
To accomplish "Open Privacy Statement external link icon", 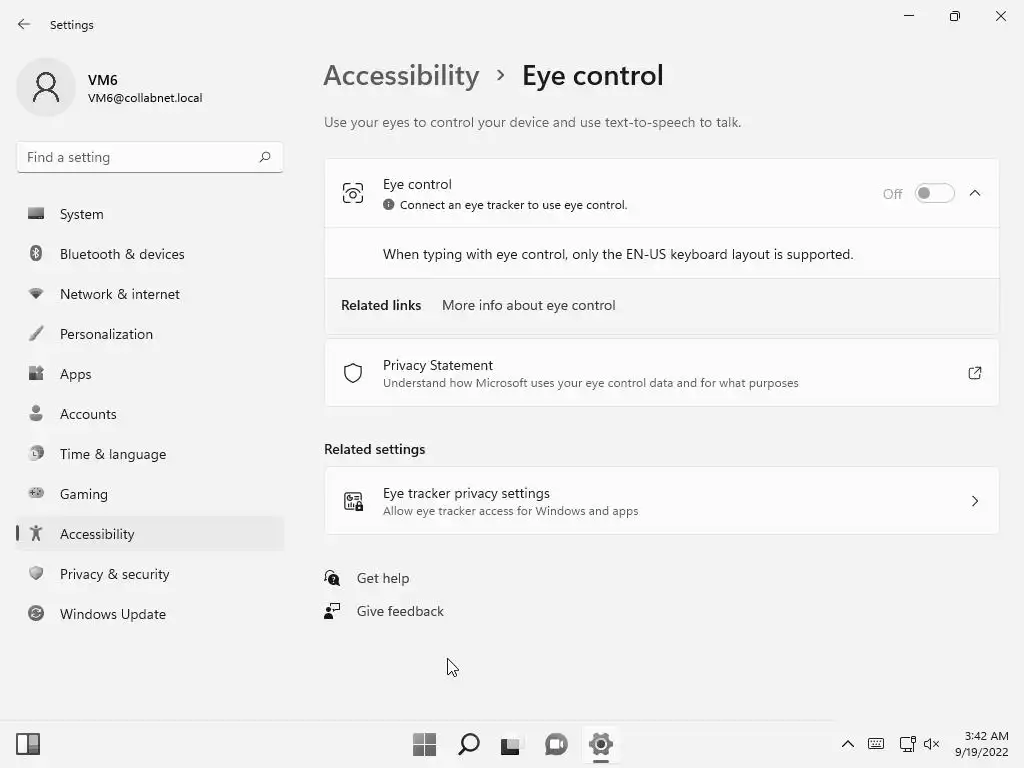I will click(975, 373).
